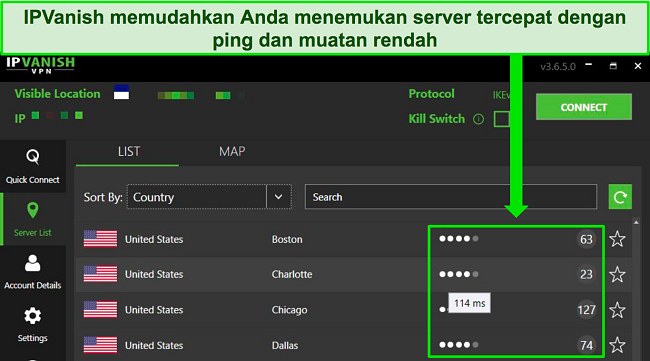
Task: Click the scrollbar up arrow
Action: pos(636,223)
